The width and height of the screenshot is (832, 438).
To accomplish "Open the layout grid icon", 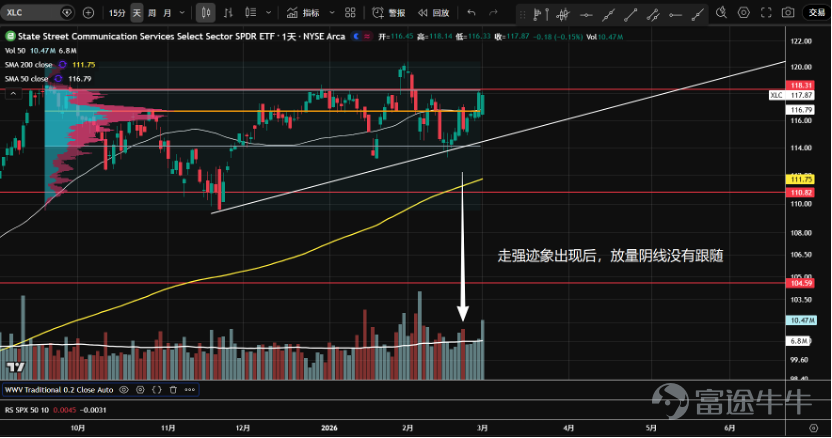I will [x=350, y=13].
